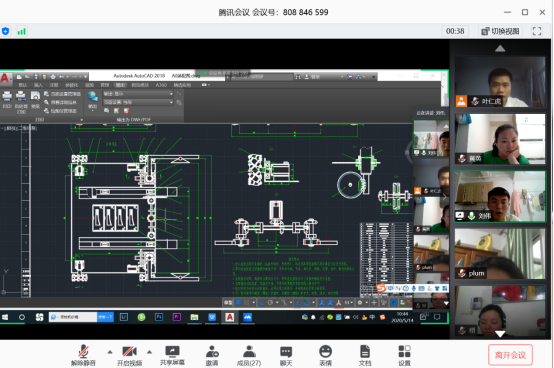This screenshot has width=554, height=368.
Task: Select 刘伟 participant video tile
Action: pos(500,196)
